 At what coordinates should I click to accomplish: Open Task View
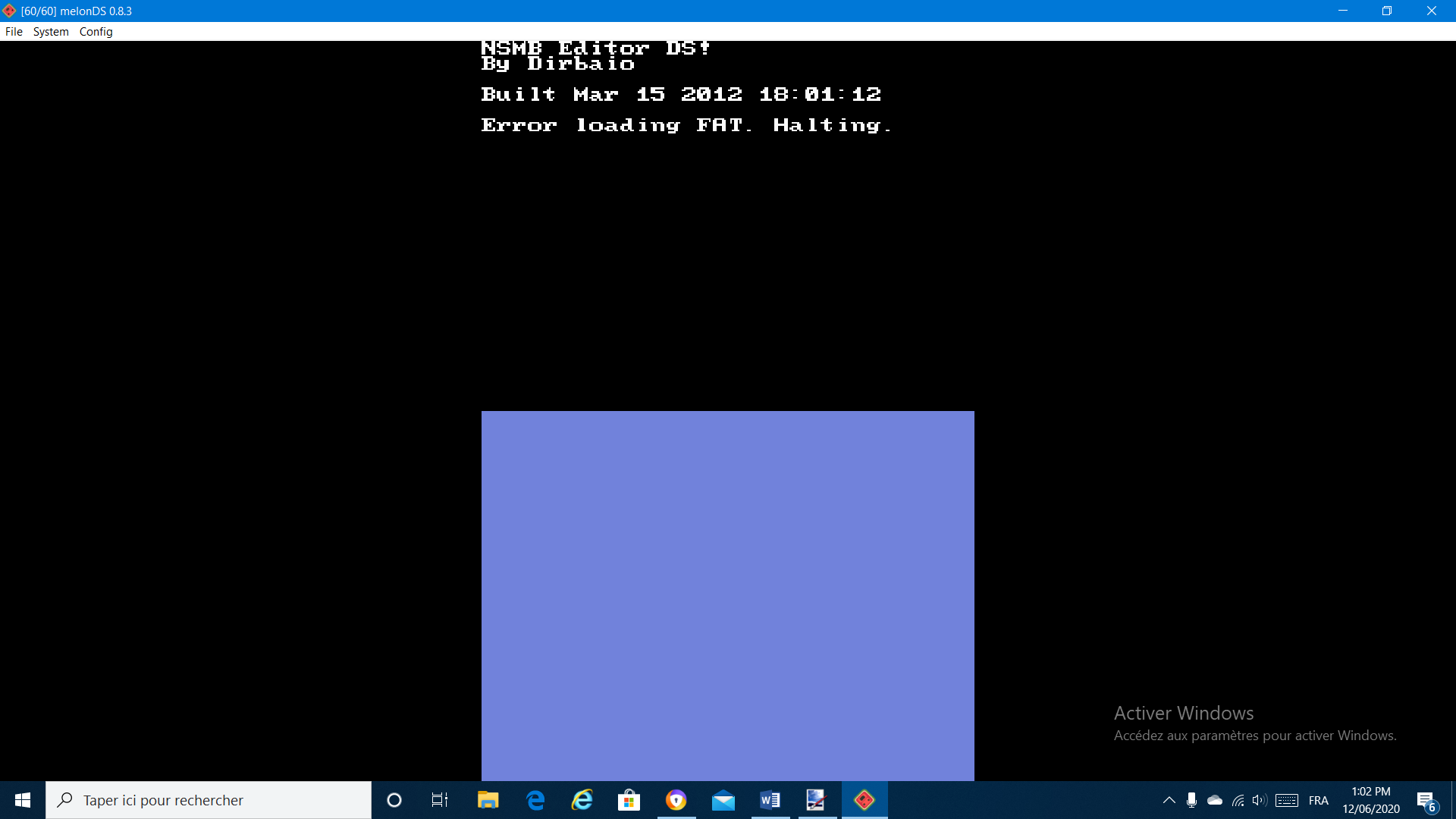(440, 800)
